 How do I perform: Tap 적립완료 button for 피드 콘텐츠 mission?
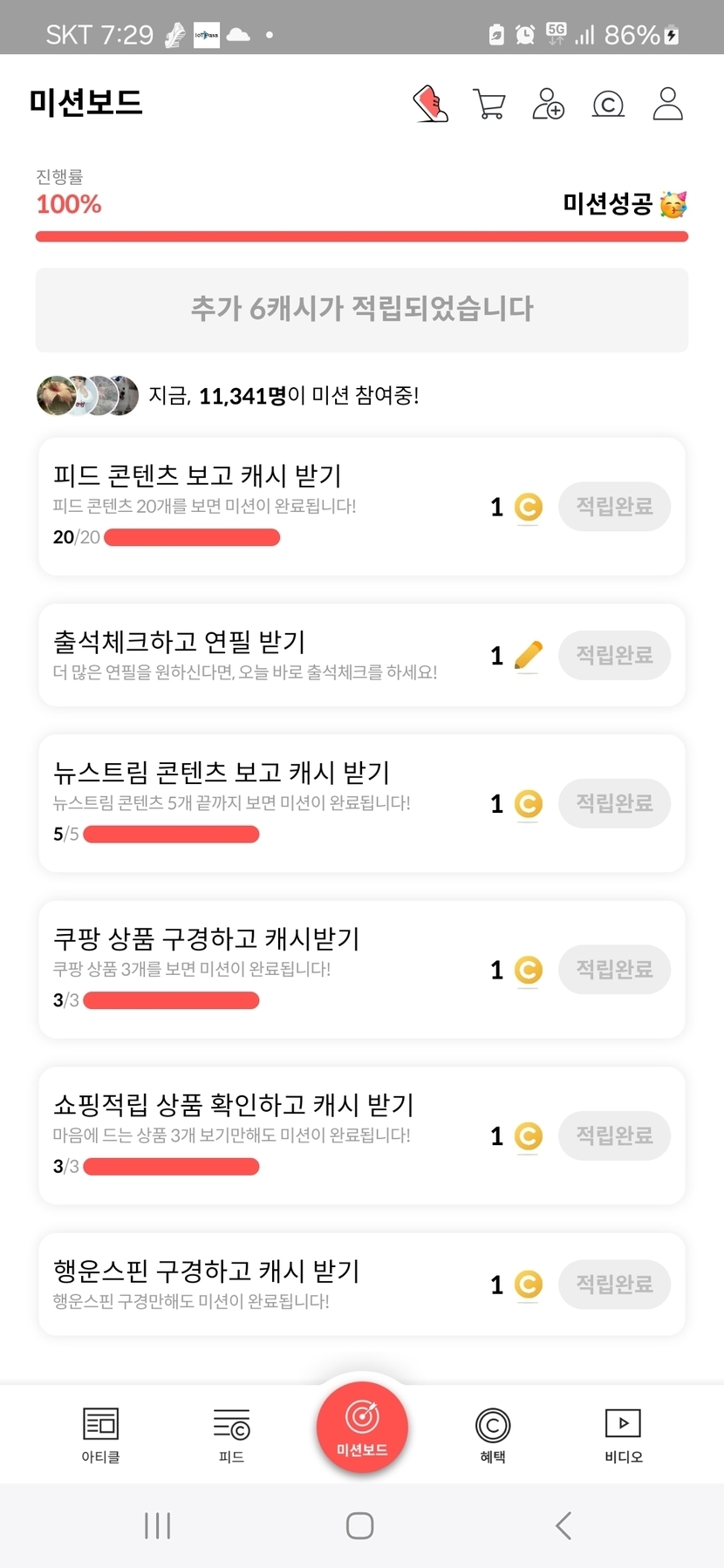(614, 507)
